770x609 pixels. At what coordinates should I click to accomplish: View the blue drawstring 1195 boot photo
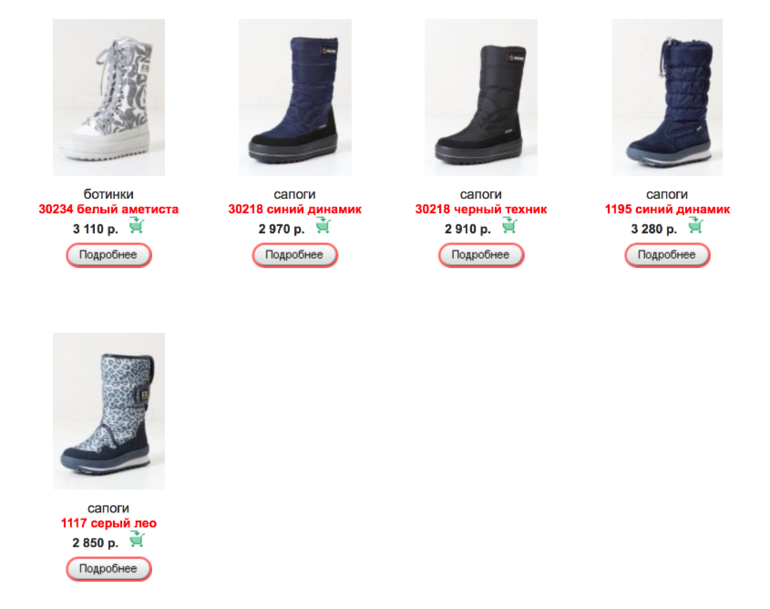pyautogui.click(x=667, y=97)
